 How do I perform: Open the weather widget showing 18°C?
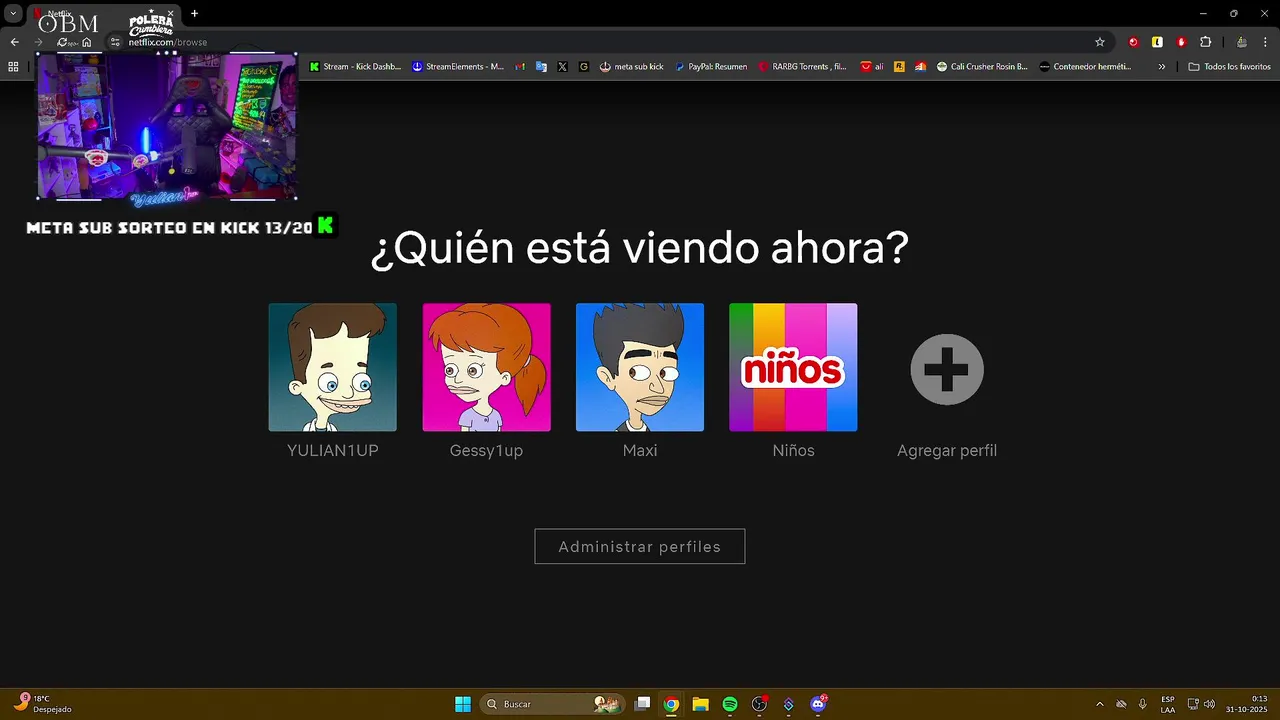[x=43, y=704]
